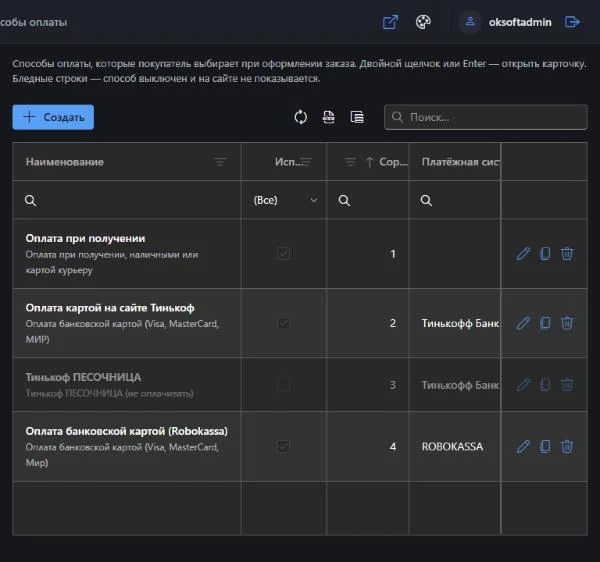
Task: Export the grid to Excel
Action: point(329,117)
